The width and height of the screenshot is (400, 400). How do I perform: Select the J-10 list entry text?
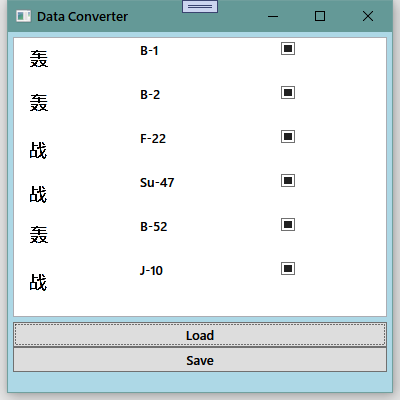(151, 271)
